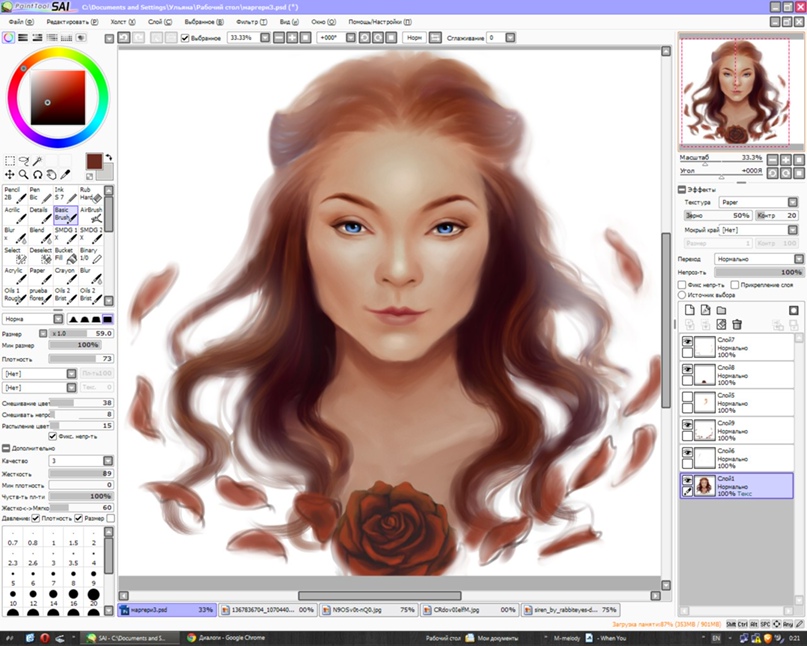The height and width of the screenshot is (646, 807).
Task: Select the rectangular selection tool
Action: 10,160
